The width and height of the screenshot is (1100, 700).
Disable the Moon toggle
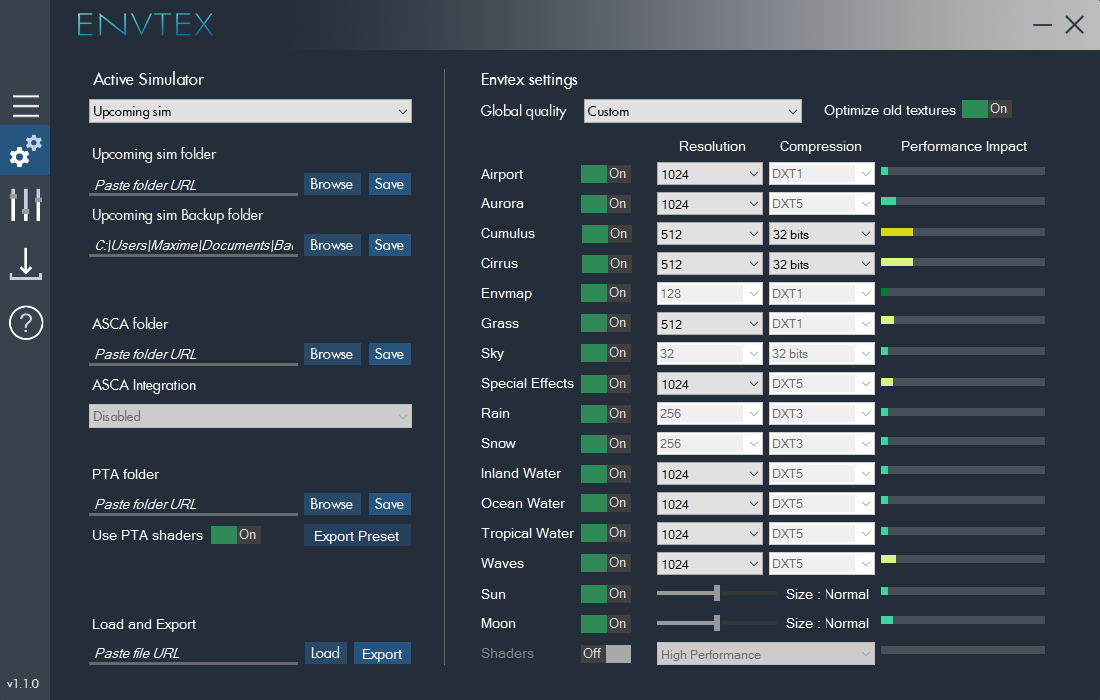click(x=605, y=623)
